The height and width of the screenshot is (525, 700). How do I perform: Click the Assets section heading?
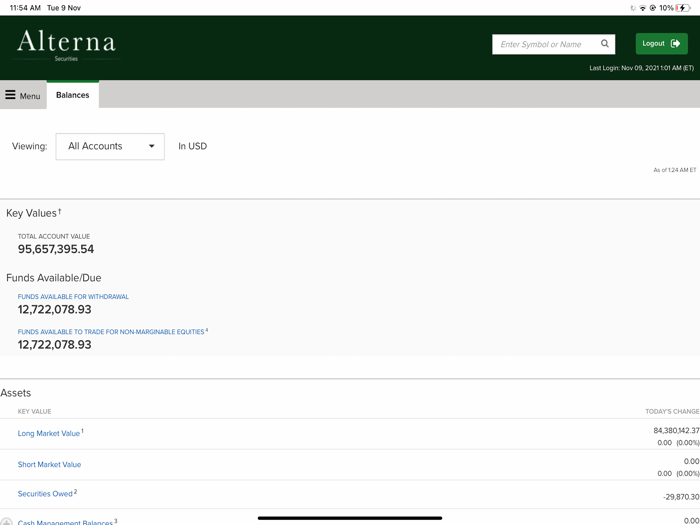pyautogui.click(x=16, y=393)
